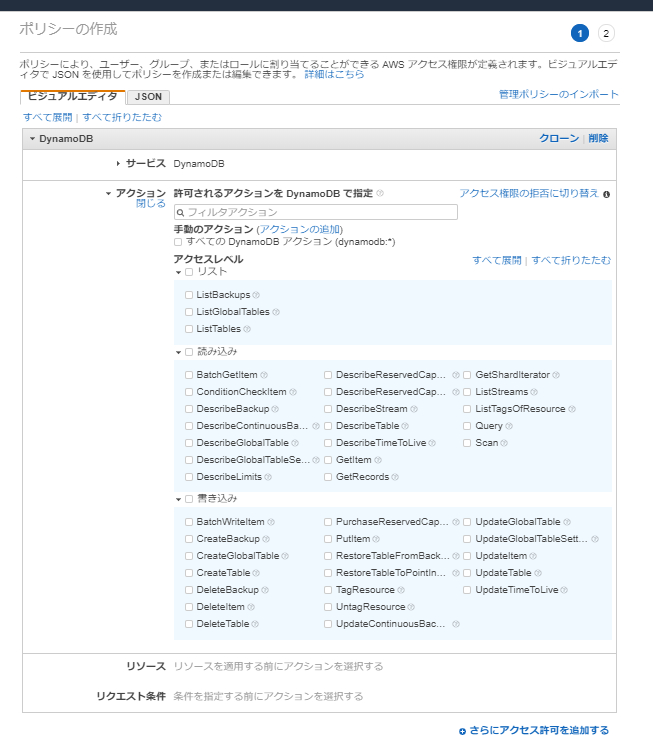Click the help icon beside UpdateItem
Viewport: 653px width, 751px height.
click(x=533, y=556)
